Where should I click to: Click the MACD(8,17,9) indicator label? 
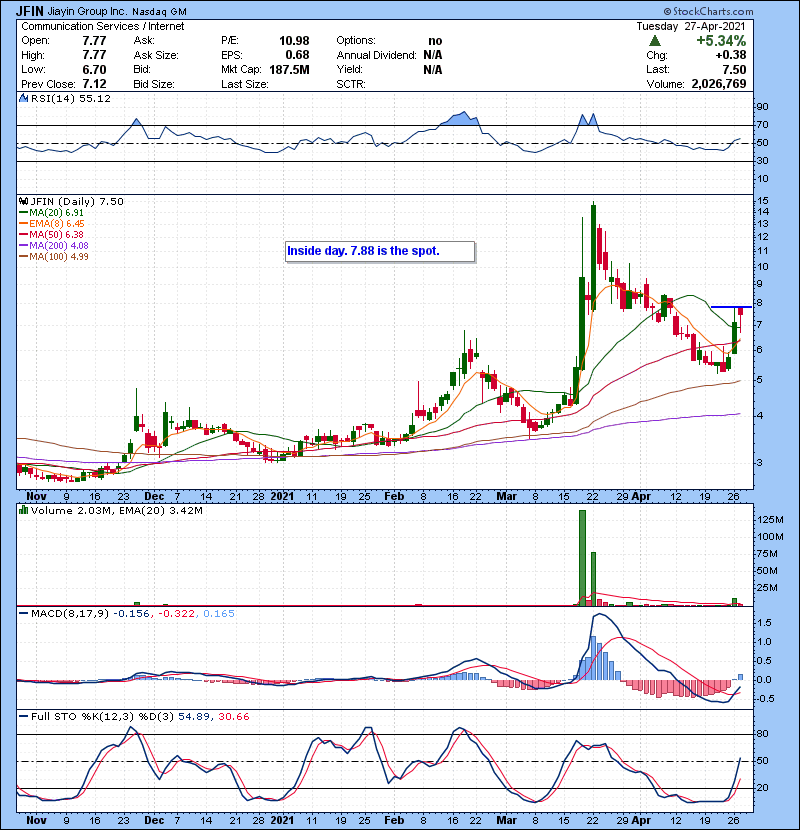[70, 614]
